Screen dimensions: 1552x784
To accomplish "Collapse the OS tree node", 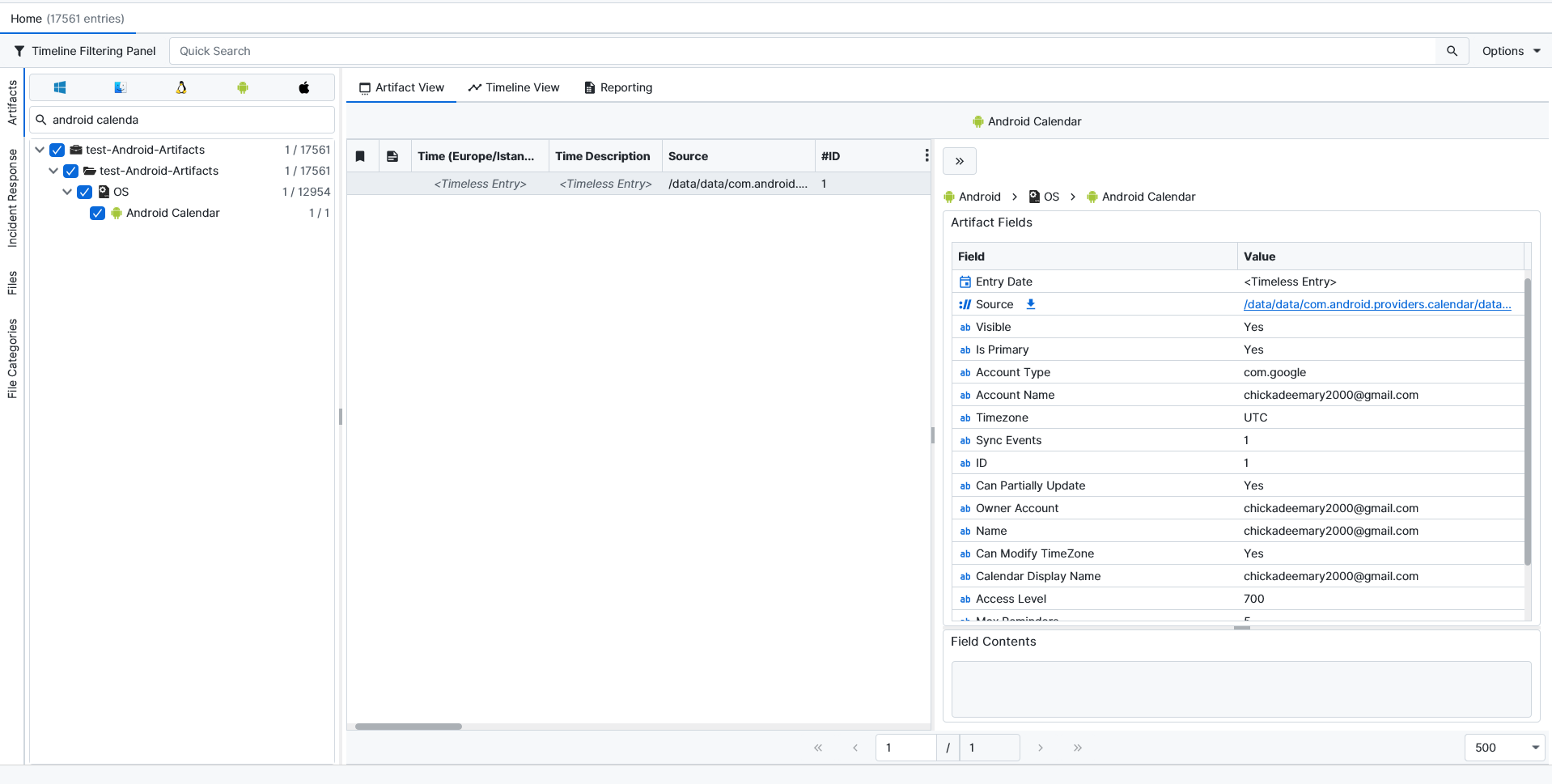I will pos(67,192).
